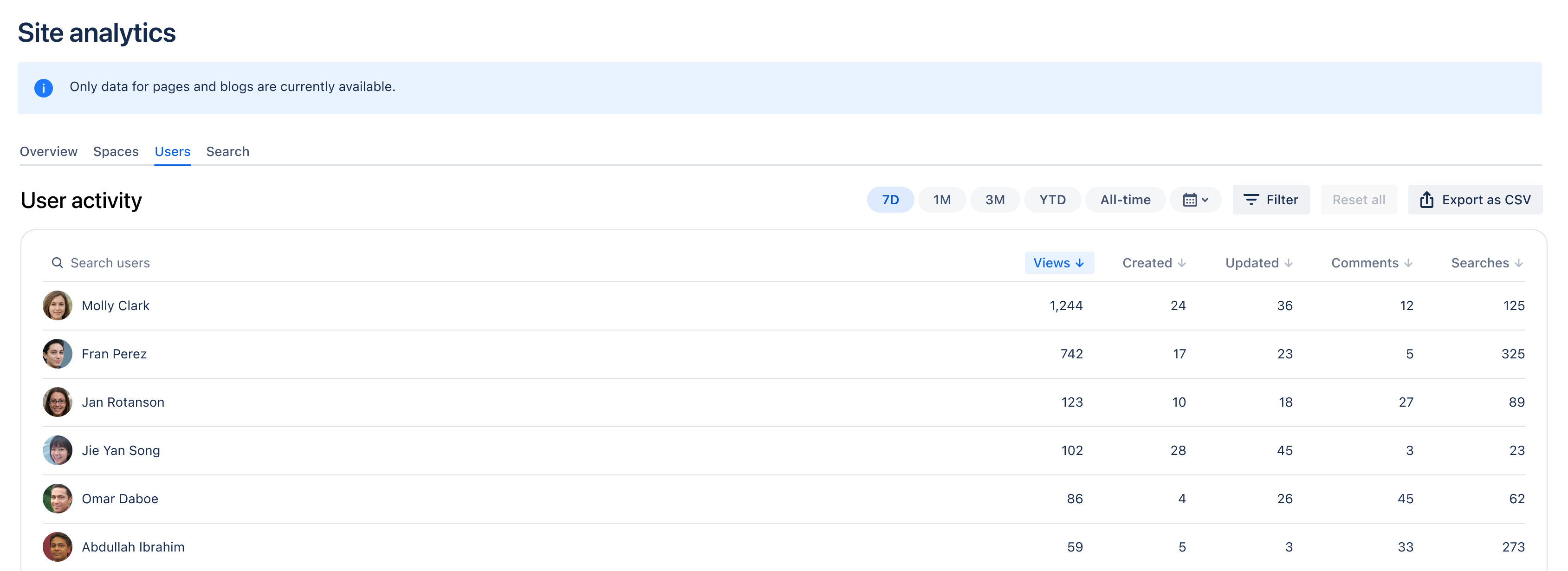The image size is (1568, 571).
Task: Select the YTD time range
Action: pos(1052,200)
